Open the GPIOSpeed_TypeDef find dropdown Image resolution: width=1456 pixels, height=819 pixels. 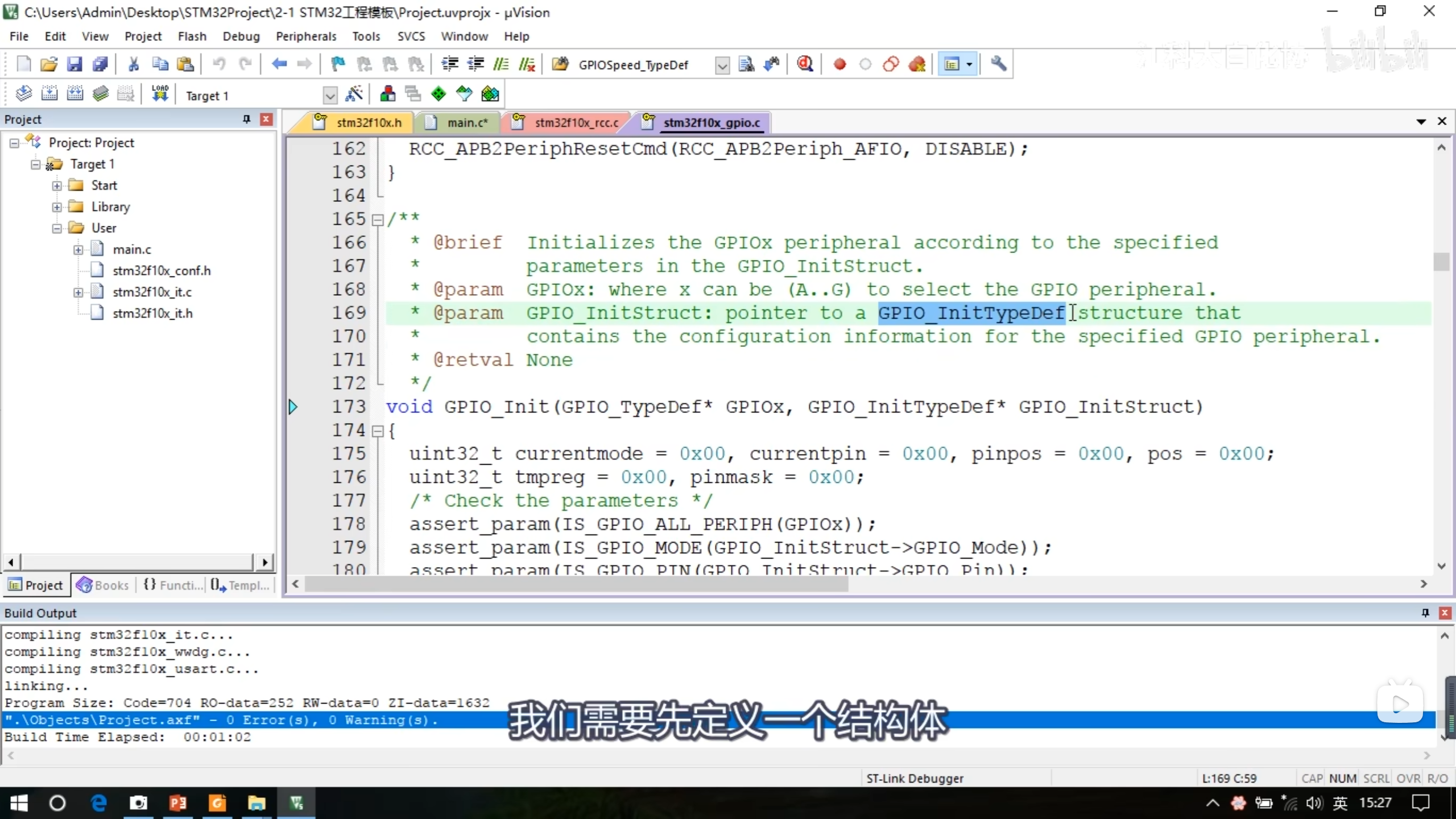point(722,65)
